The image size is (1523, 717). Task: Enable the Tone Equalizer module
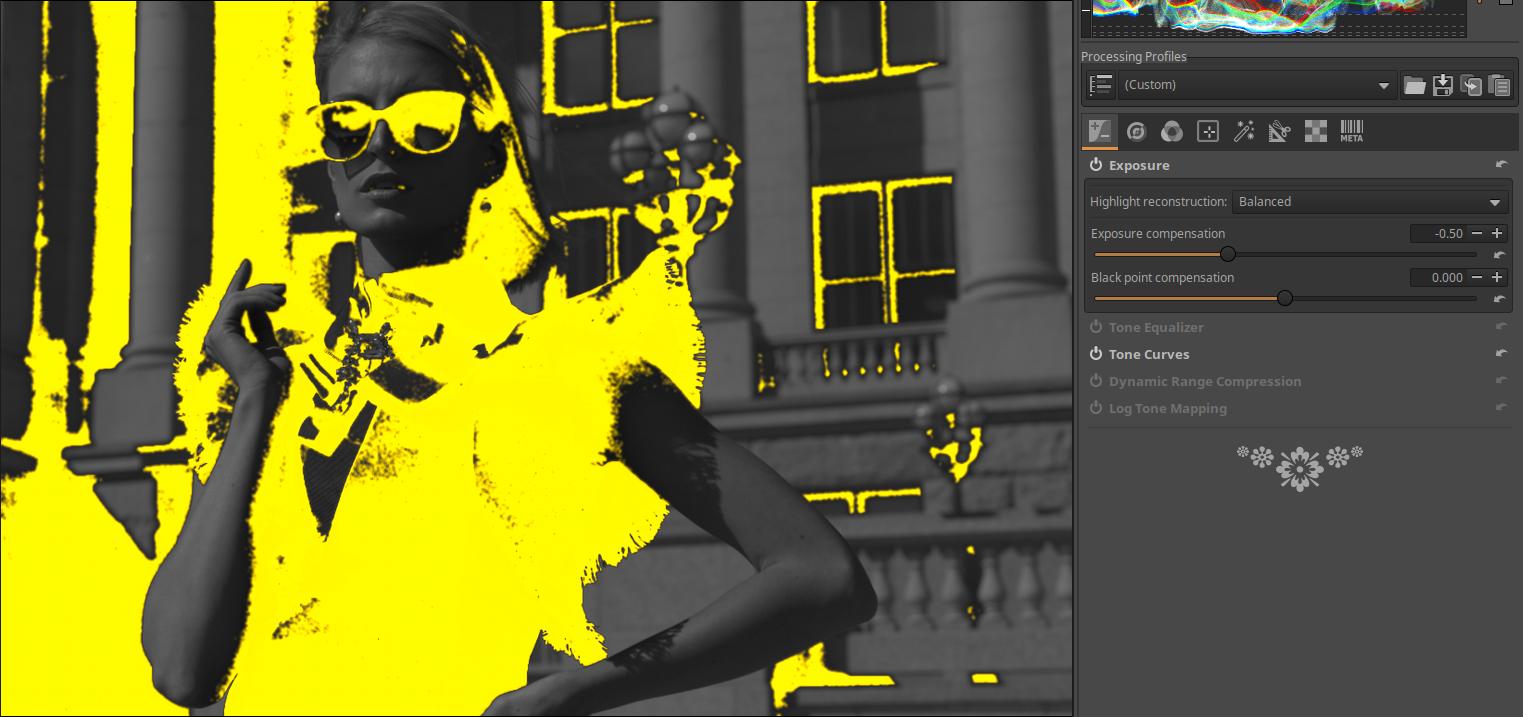pyautogui.click(x=1096, y=327)
